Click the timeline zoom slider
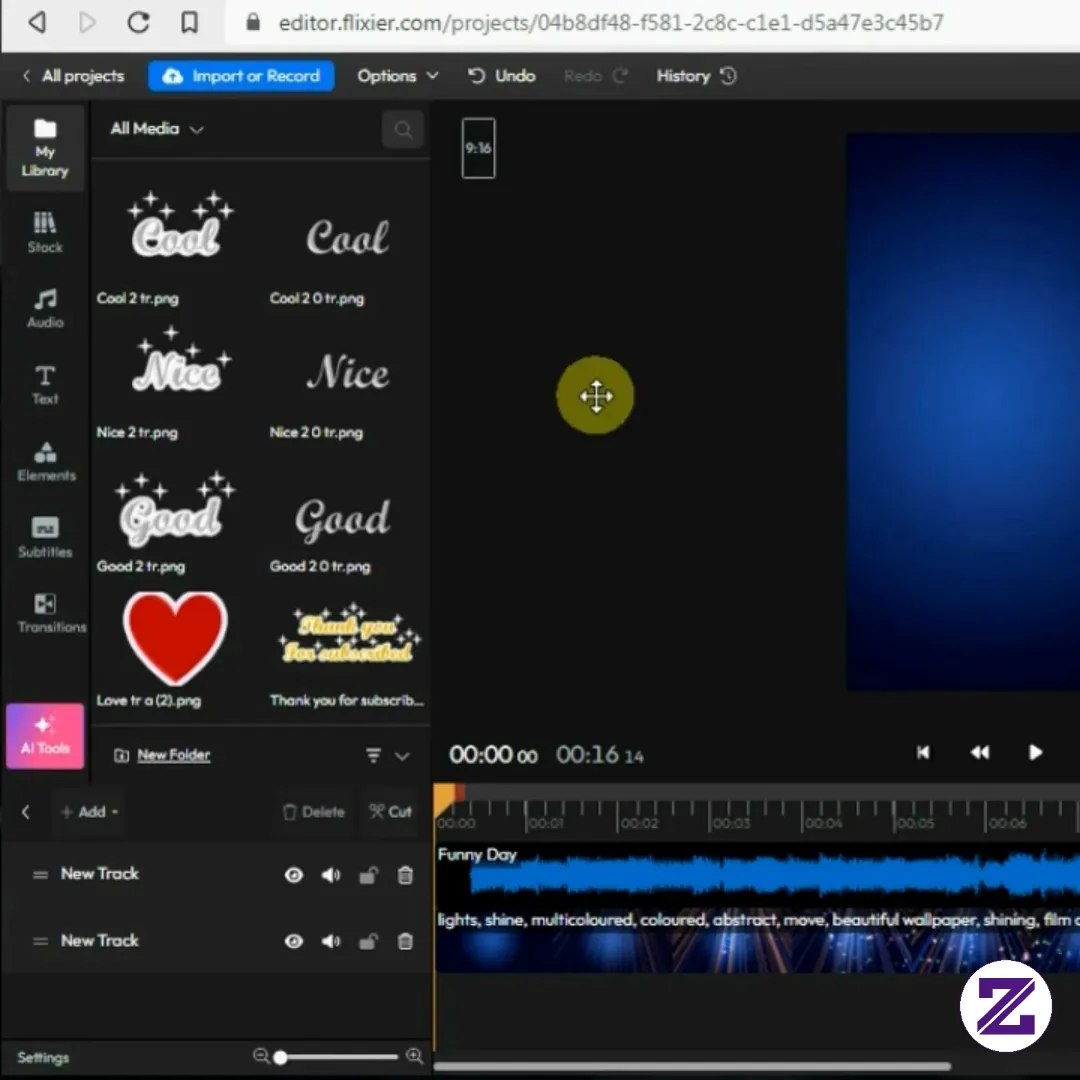This screenshot has height=1080, width=1080. [337, 1057]
